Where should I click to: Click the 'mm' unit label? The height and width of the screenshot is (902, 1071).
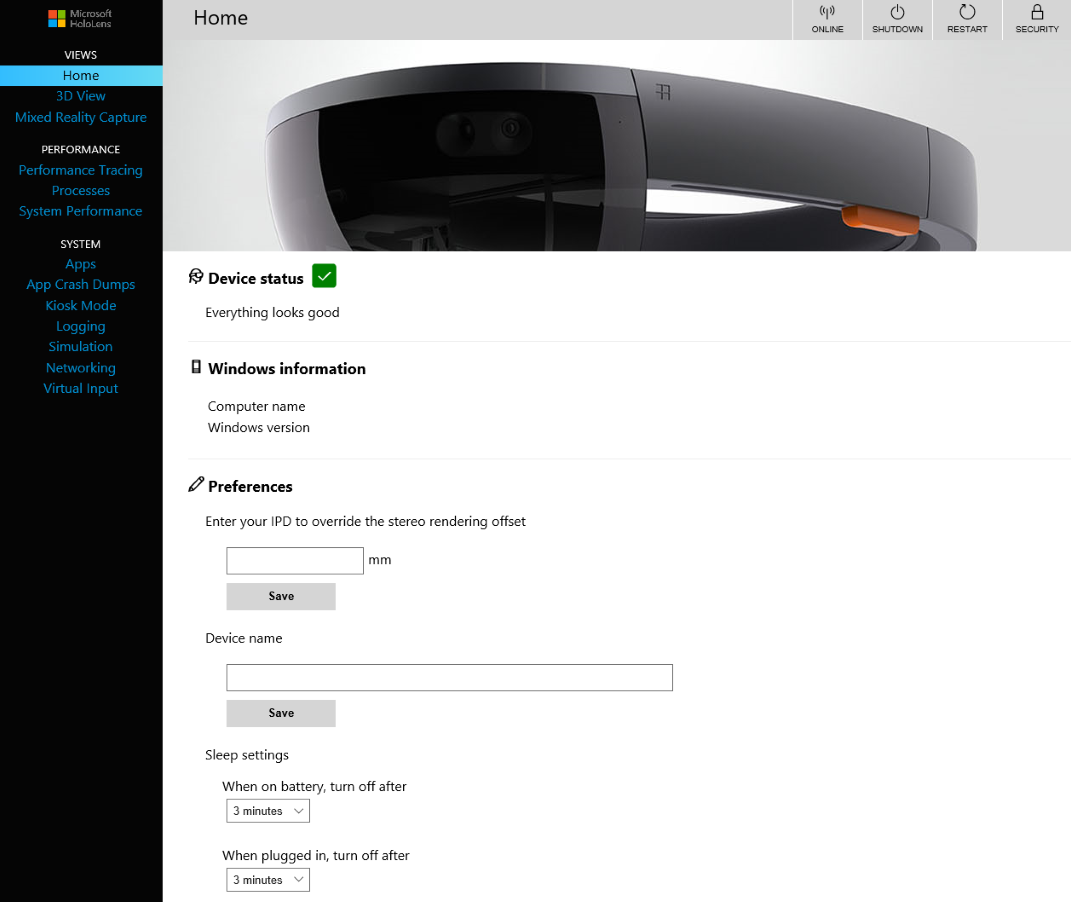click(380, 560)
